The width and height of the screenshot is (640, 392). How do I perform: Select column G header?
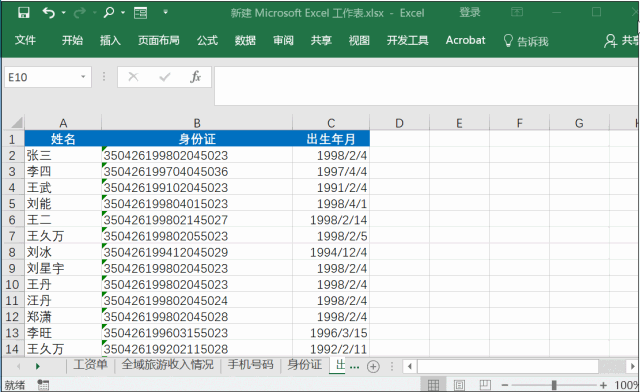[579, 123]
